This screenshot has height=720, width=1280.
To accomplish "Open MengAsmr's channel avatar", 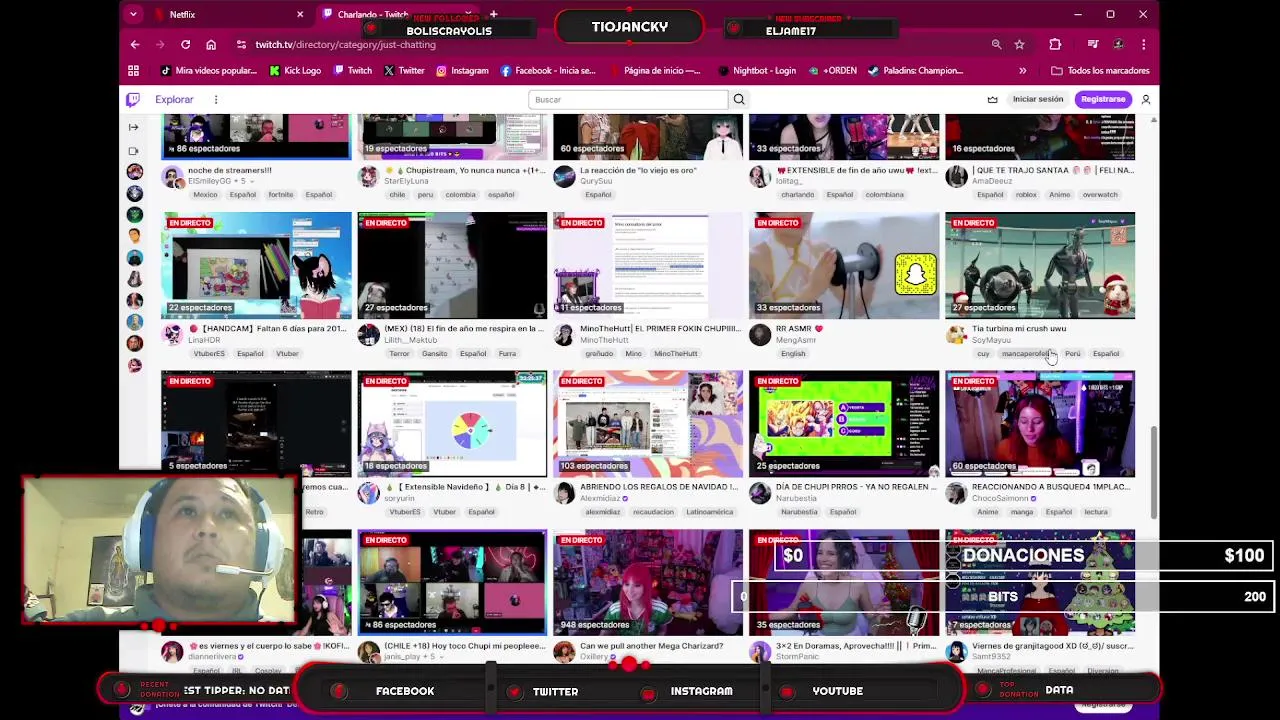I will pyautogui.click(x=760, y=334).
